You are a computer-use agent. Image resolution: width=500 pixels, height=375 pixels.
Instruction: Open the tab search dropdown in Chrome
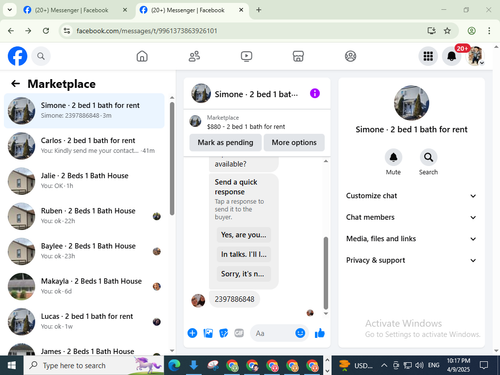[10, 10]
